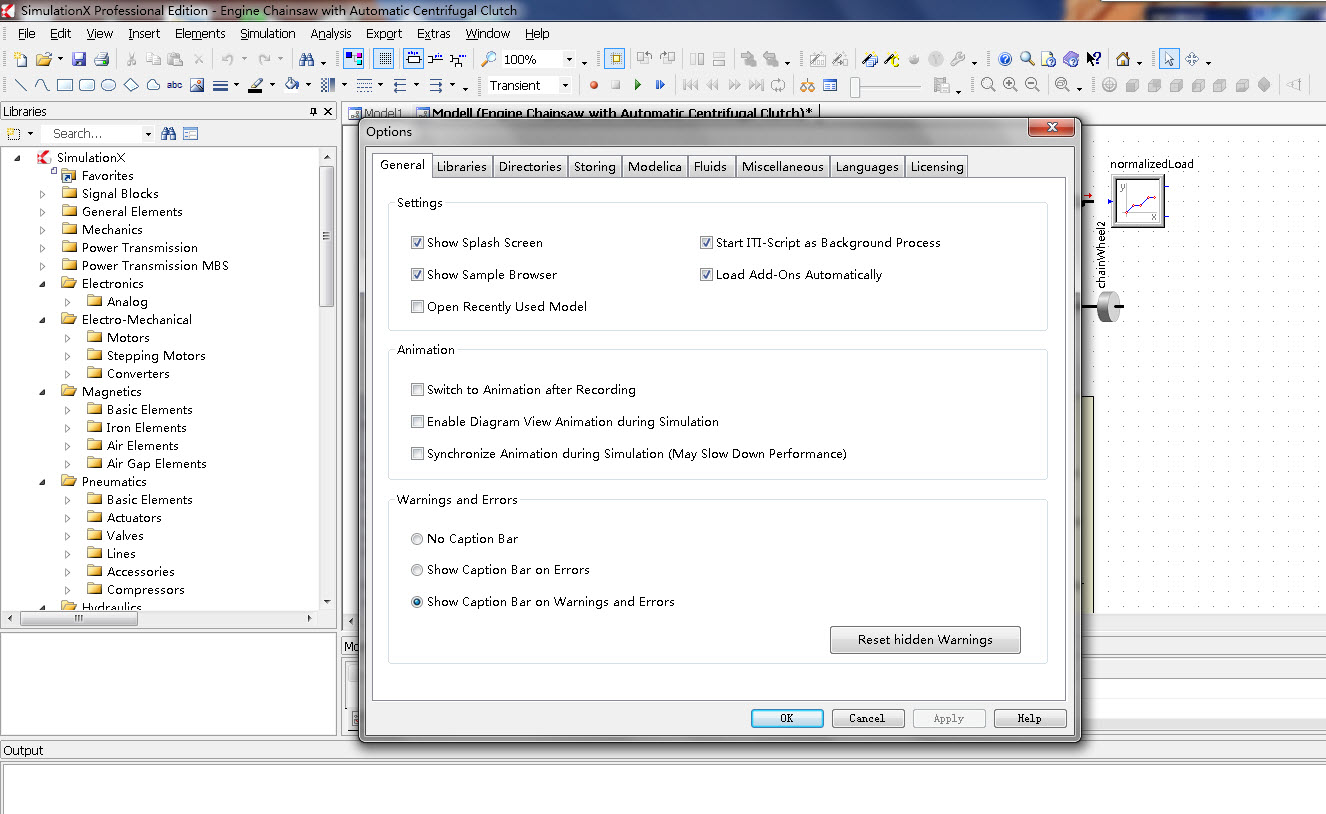Click the Cancel button in Options
Viewport: 1326px width, 814px height.
tap(867, 718)
